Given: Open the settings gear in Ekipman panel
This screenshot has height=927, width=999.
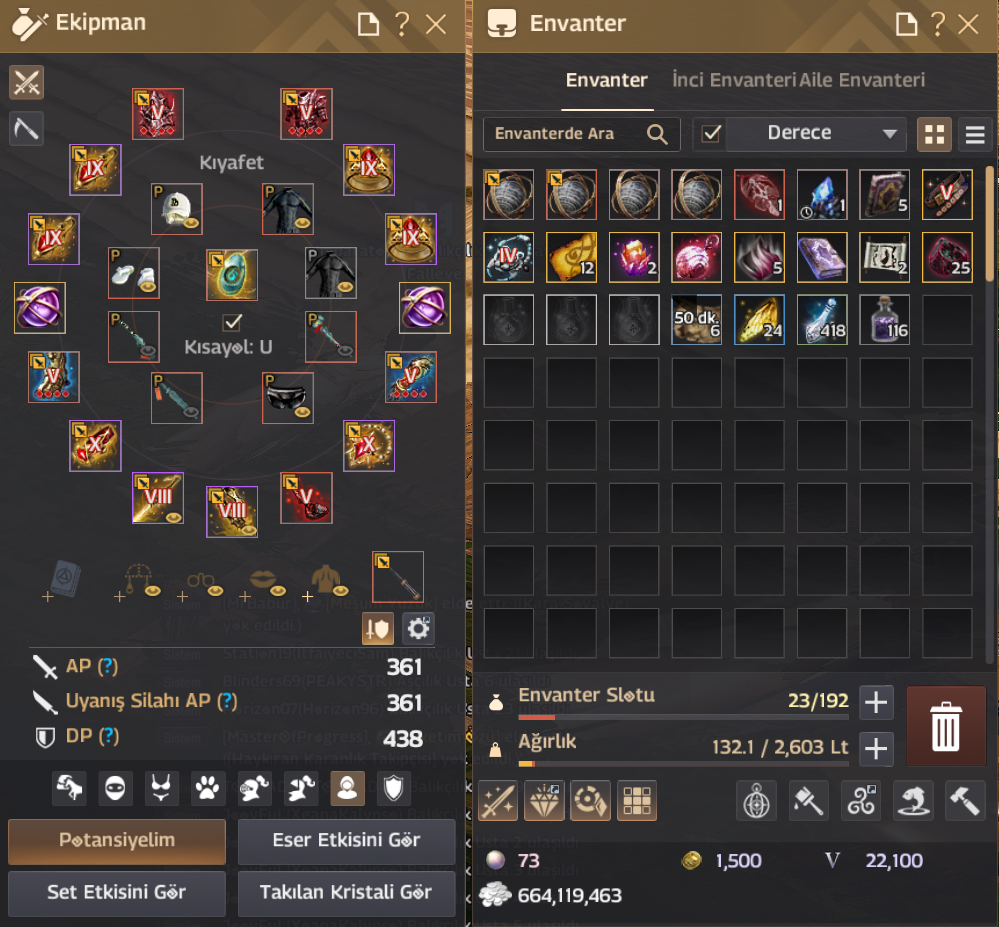Looking at the screenshot, I should (x=418, y=629).
